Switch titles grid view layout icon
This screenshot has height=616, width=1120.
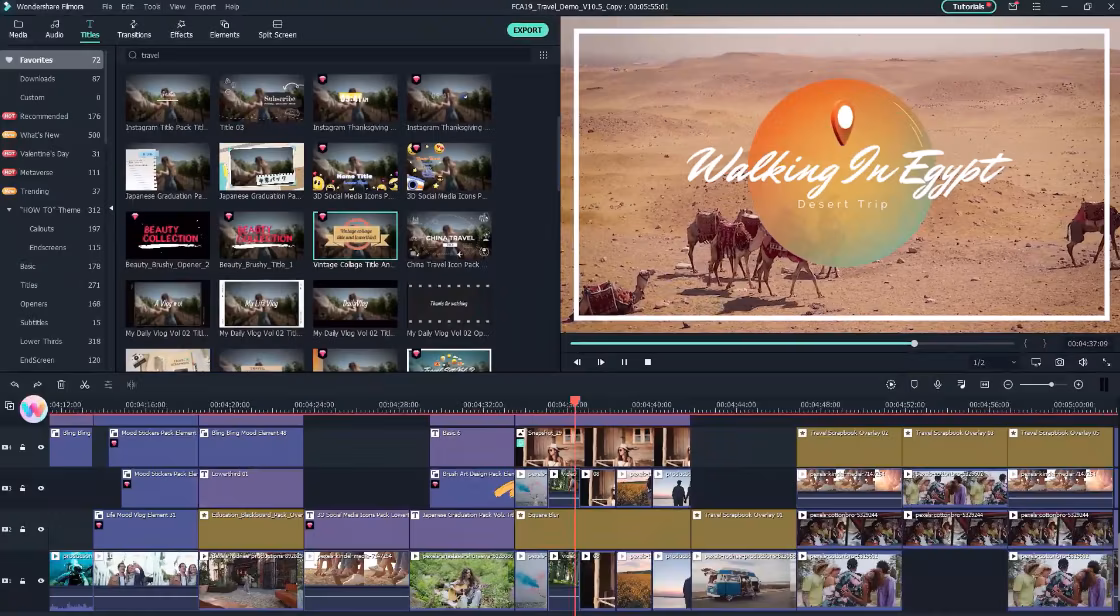(544, 55)
